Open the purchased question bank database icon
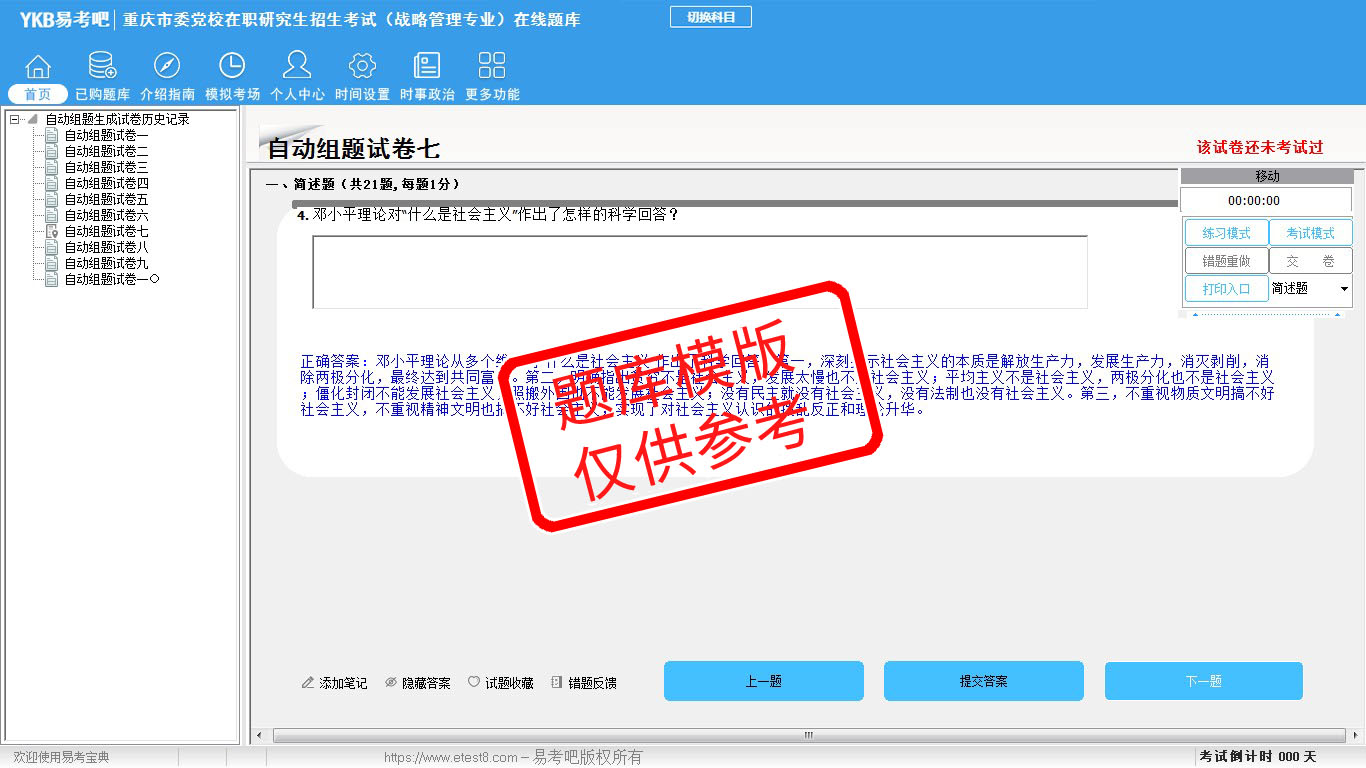Image resolution: width=1366 pixels, height=768 pixels. tap(102, 67)
